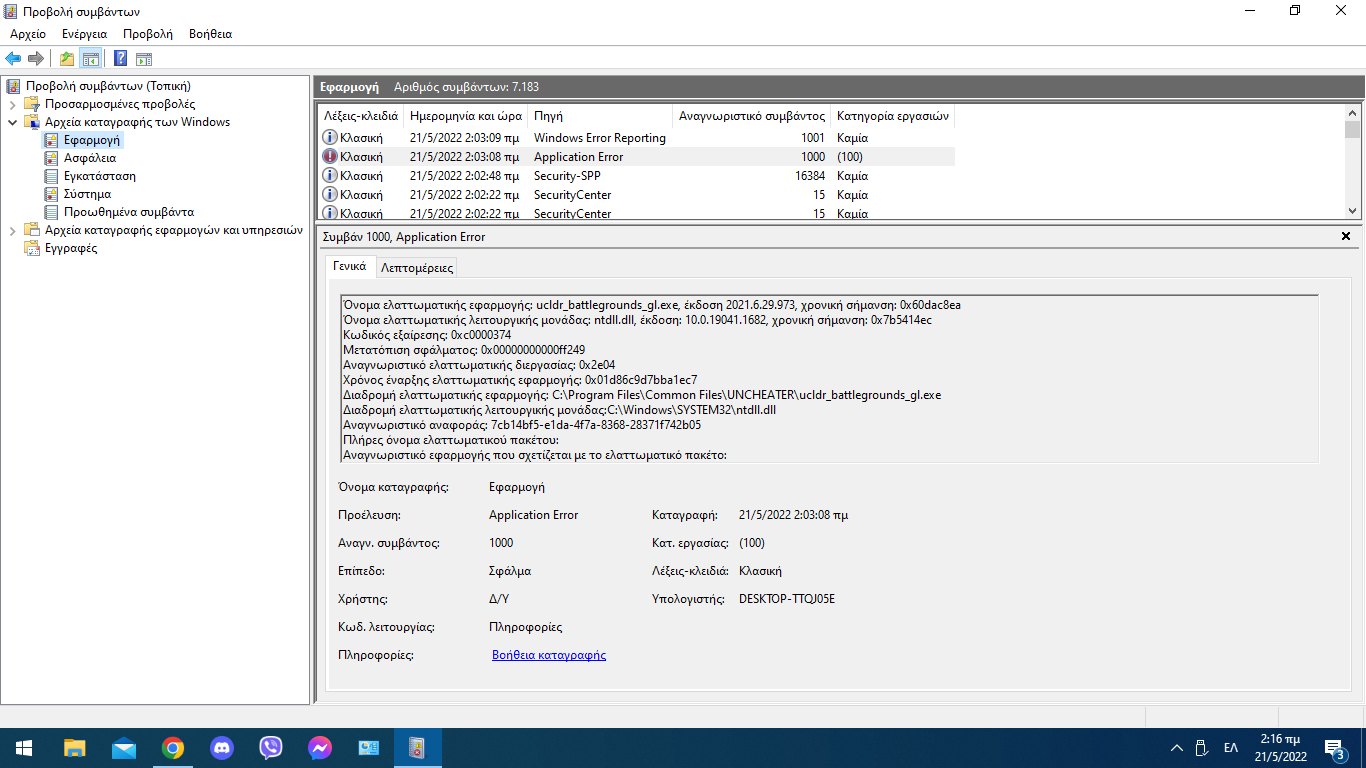Open the Ενέργεια menu

click(x=84, y=34)
